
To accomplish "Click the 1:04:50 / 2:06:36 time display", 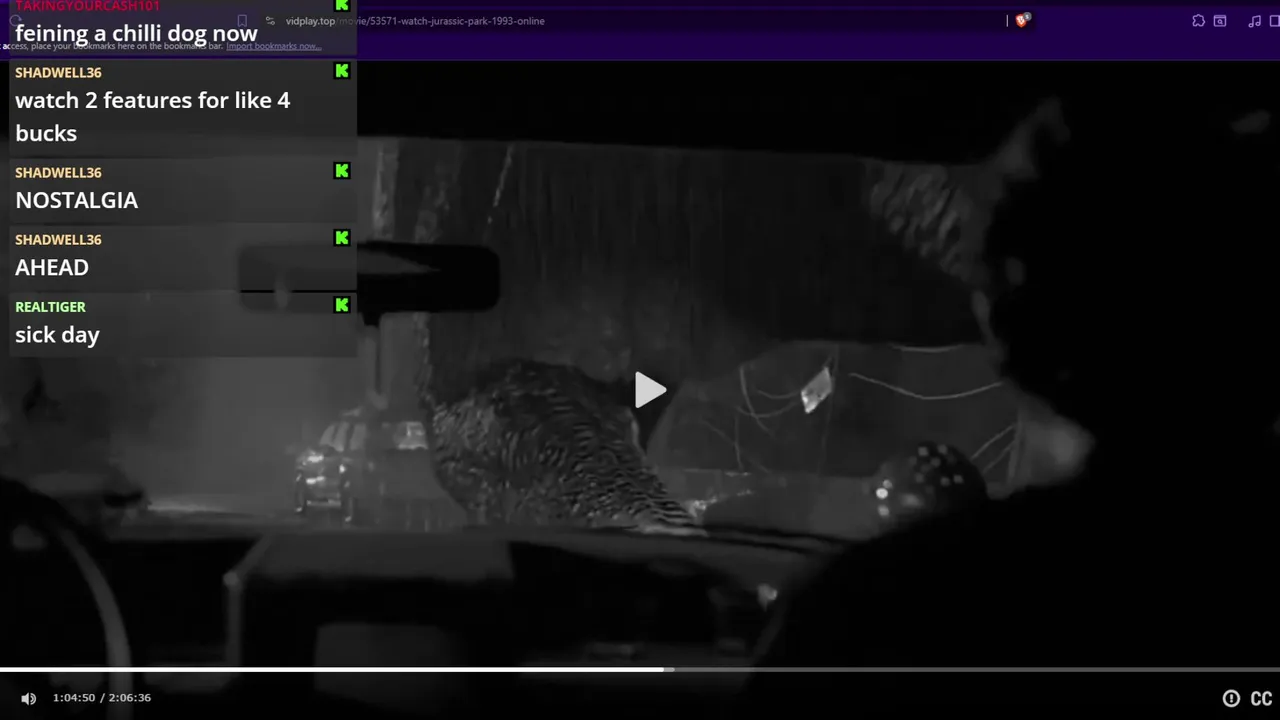I will tap(102, 698).
